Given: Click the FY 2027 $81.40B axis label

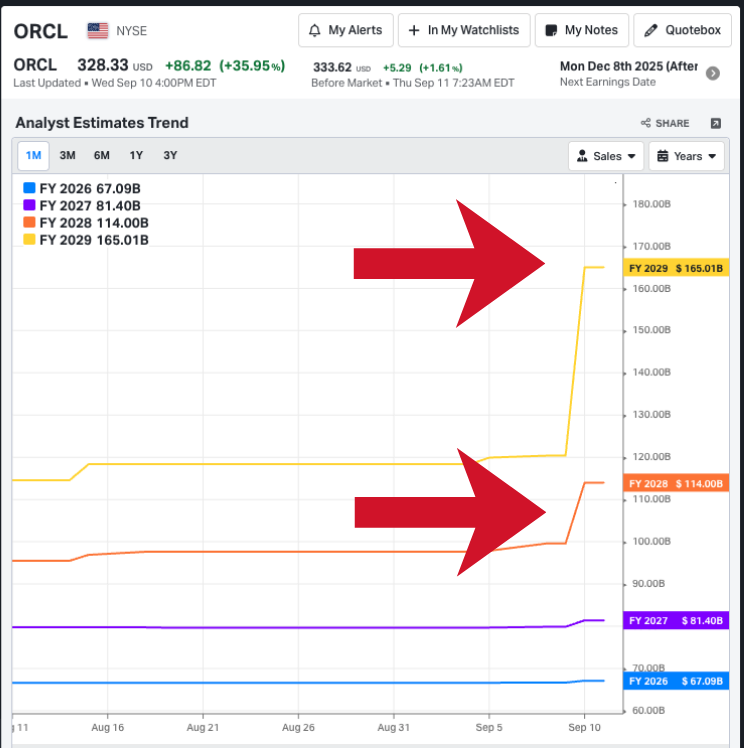Looking at the screenshot, I should (676, 621).
